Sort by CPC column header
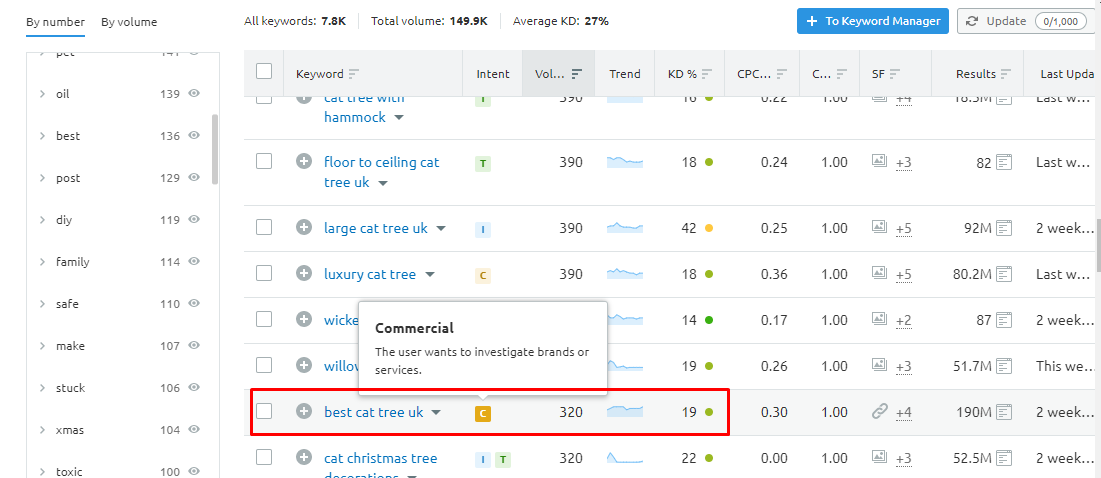1101x478 pixels. 762,74
